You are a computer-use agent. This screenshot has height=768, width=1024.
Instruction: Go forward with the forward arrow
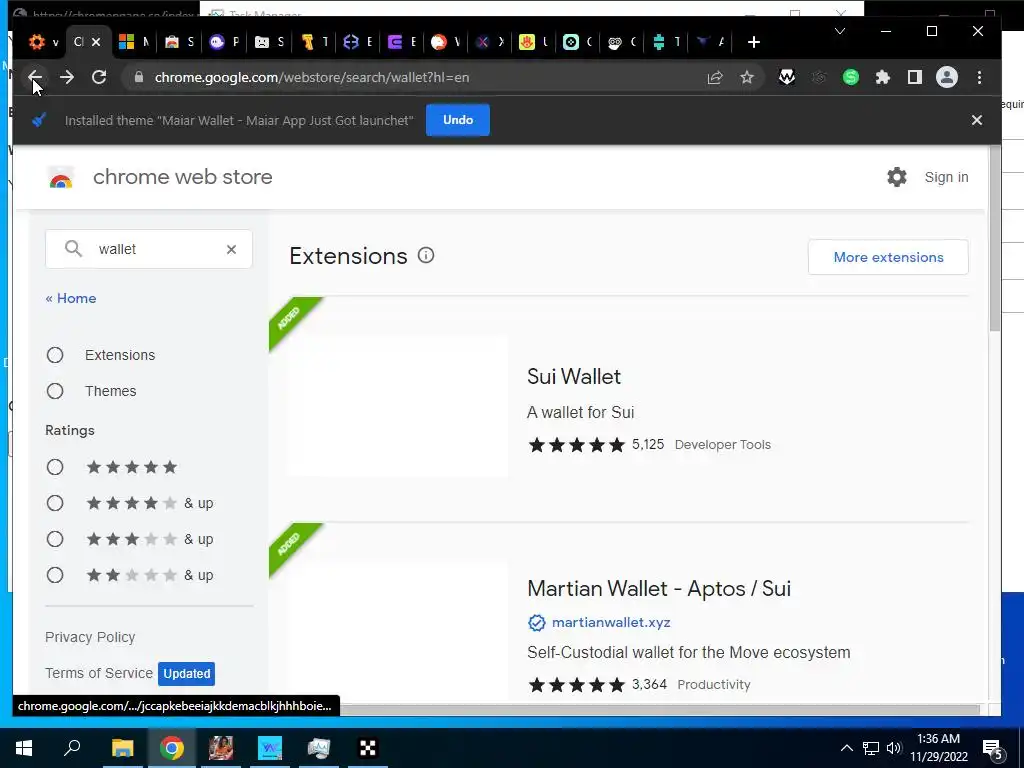[x=67, y=78]
